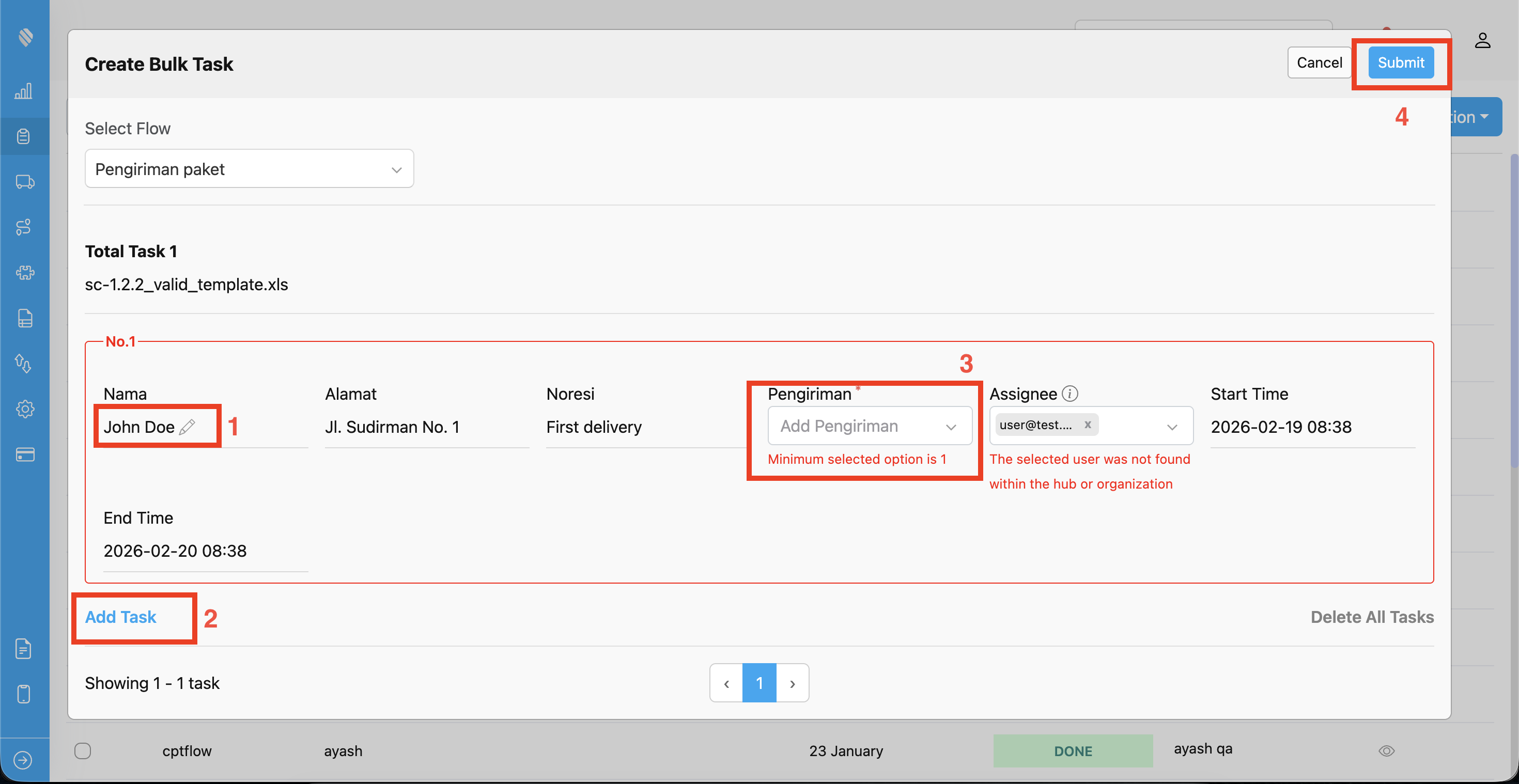The image size is (1519, 784).
Task: Open the Integrations puzzle icon
Action: 24,272
